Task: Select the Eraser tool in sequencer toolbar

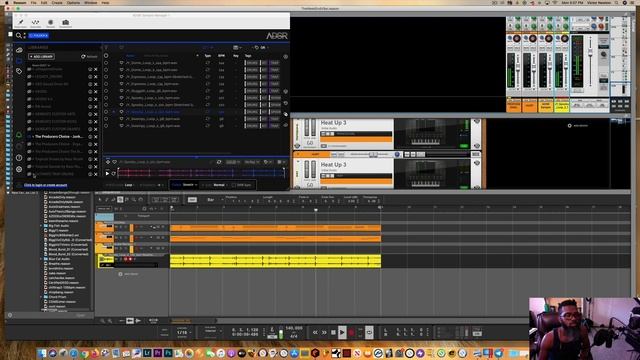Action: coord(113,200)
